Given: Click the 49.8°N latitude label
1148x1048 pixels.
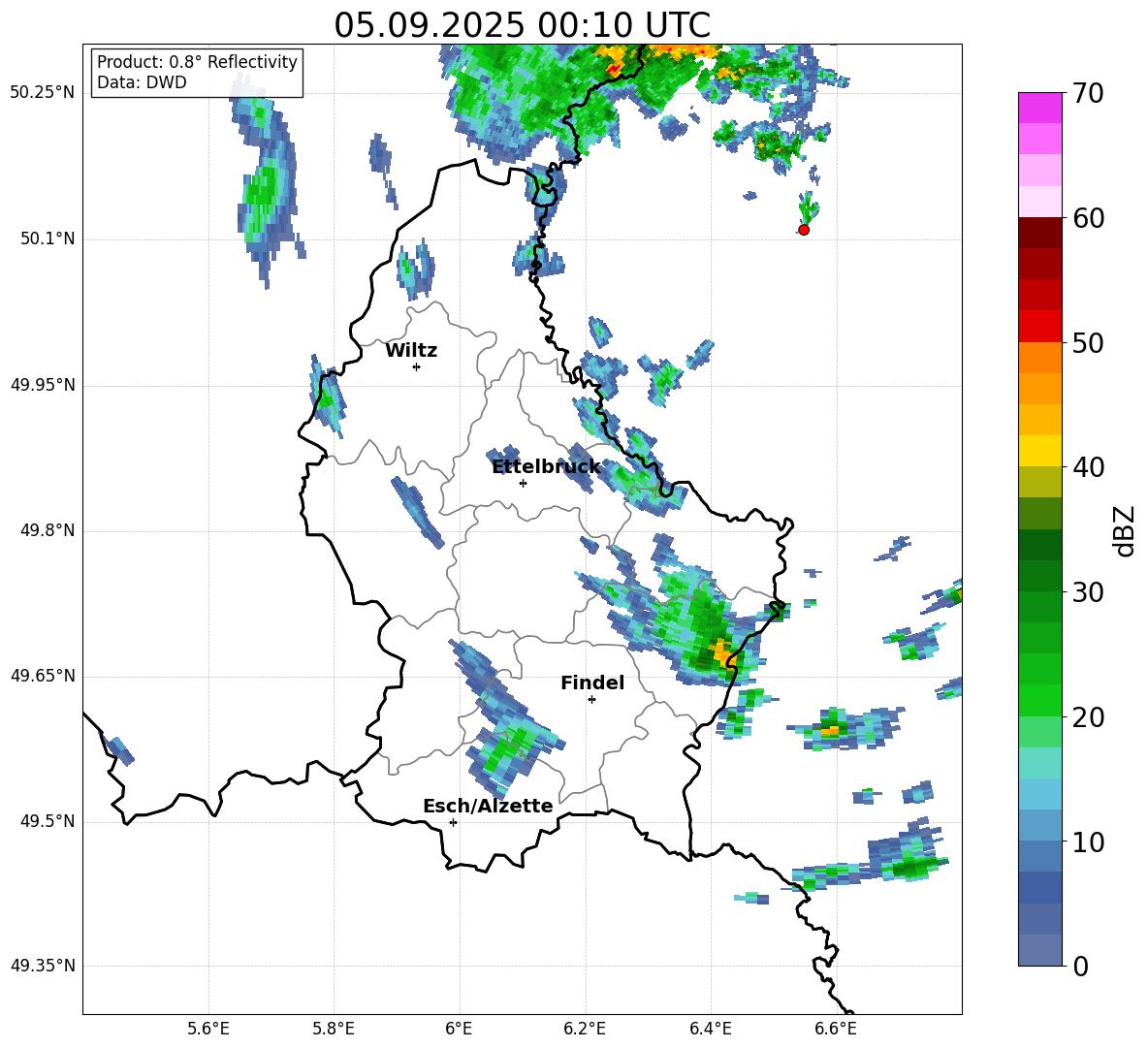Looking at the screenshot, I should click(47, 530).
